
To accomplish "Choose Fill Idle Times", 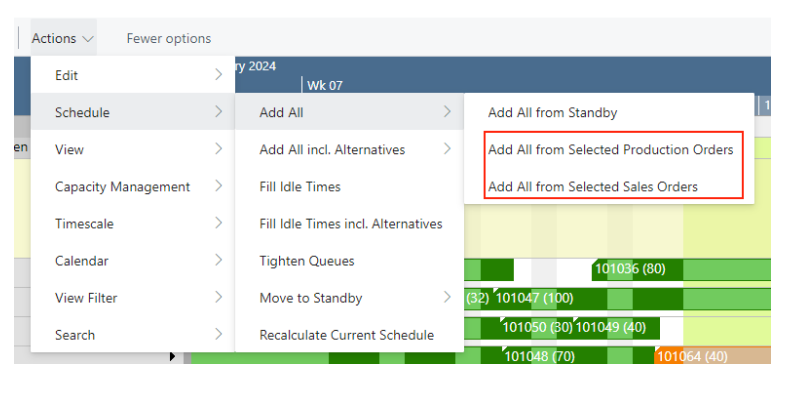I will [300, 187].
